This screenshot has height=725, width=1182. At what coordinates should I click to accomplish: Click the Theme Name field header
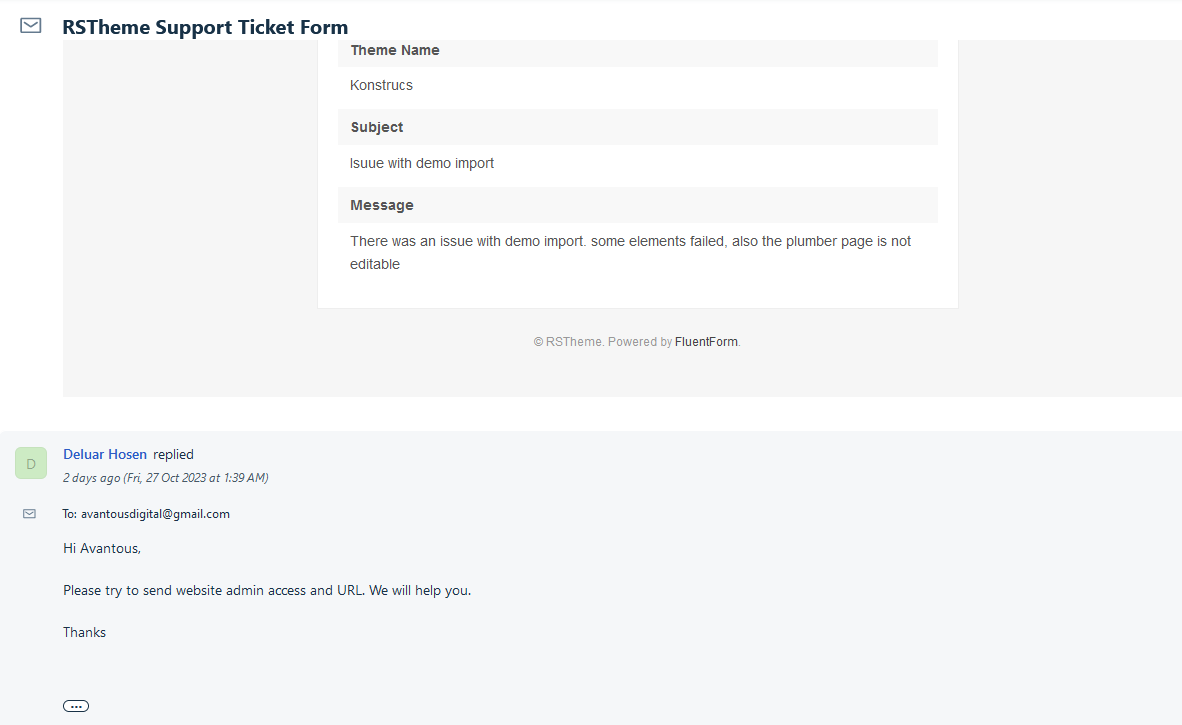pos(395,50)
